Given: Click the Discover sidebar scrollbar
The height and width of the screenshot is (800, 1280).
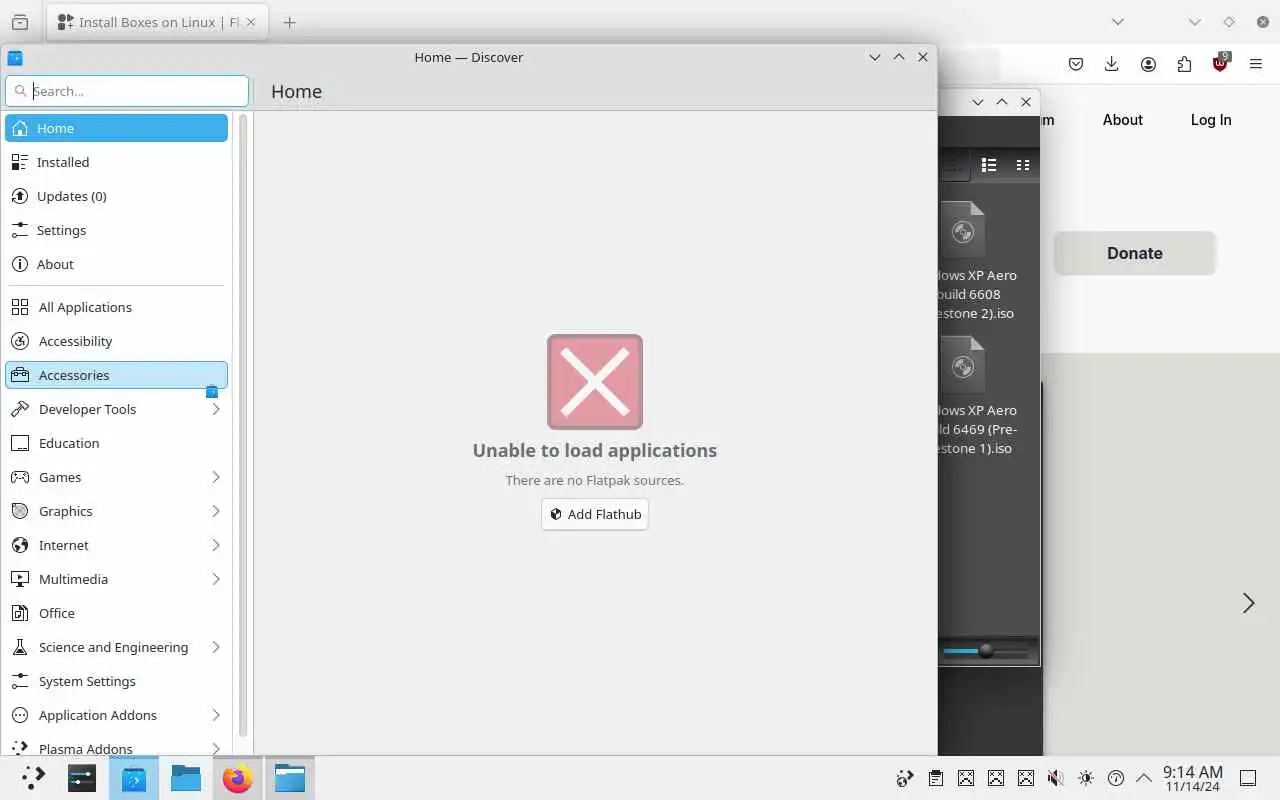Looking at the screenshot, I should 243,425.
